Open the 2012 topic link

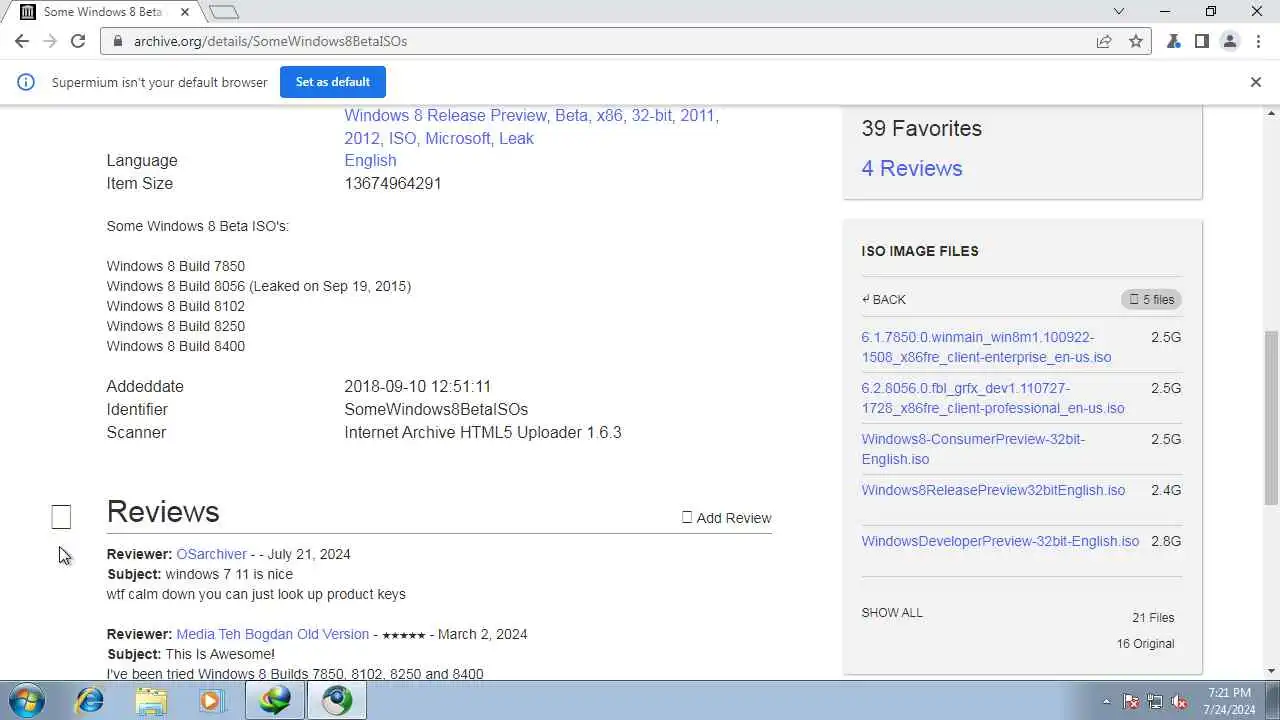362,138
